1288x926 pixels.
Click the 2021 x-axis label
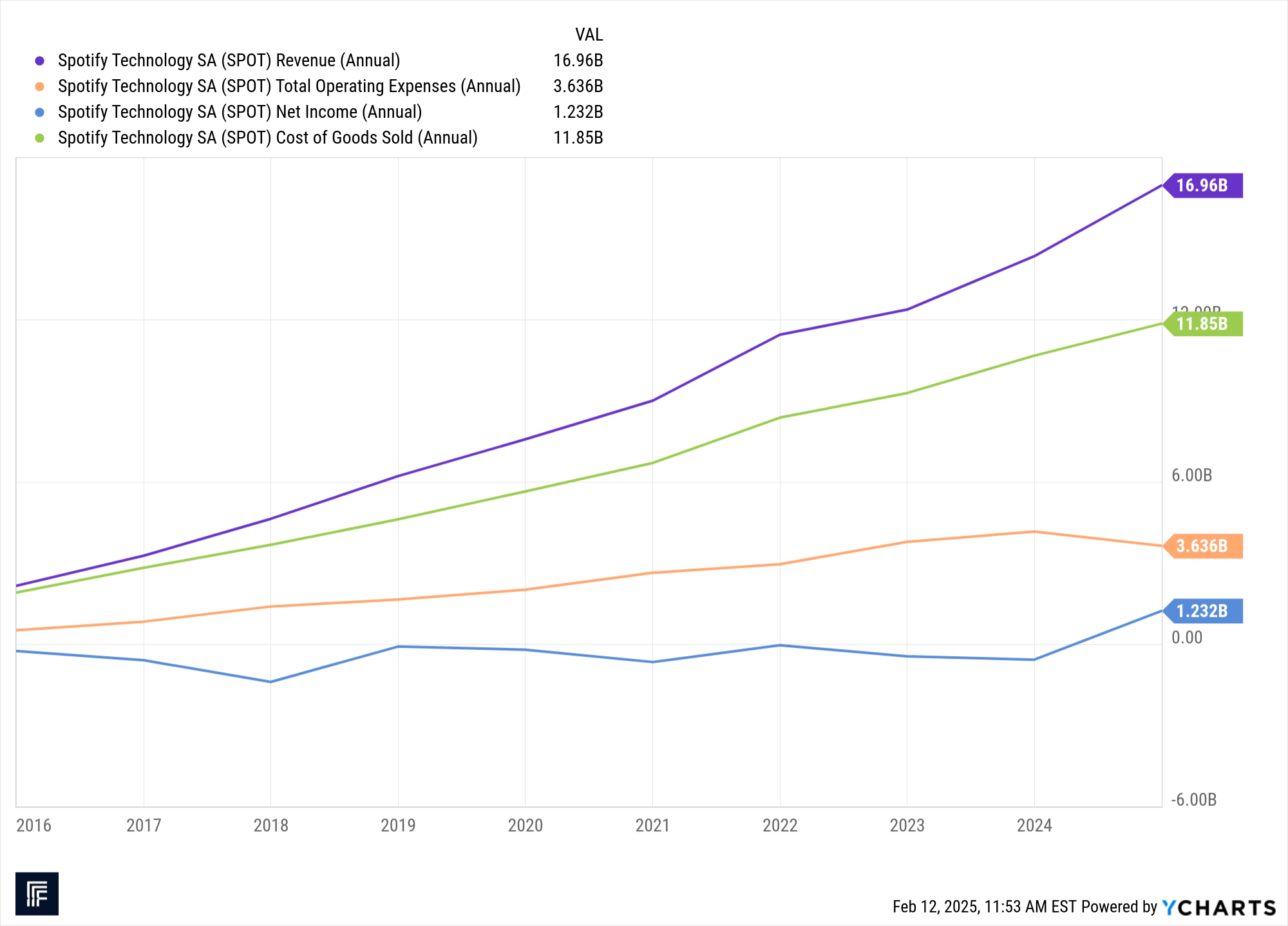(652, 826)
